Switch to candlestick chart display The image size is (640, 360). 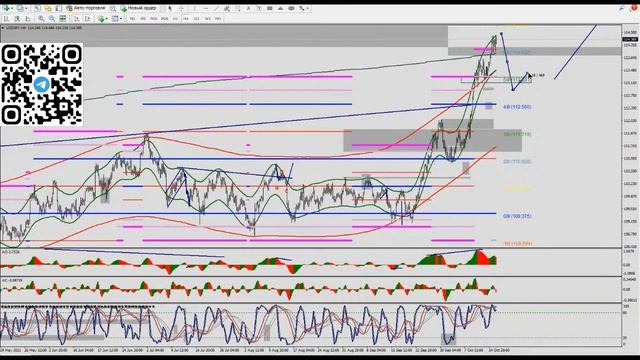(x=17, y=18)
